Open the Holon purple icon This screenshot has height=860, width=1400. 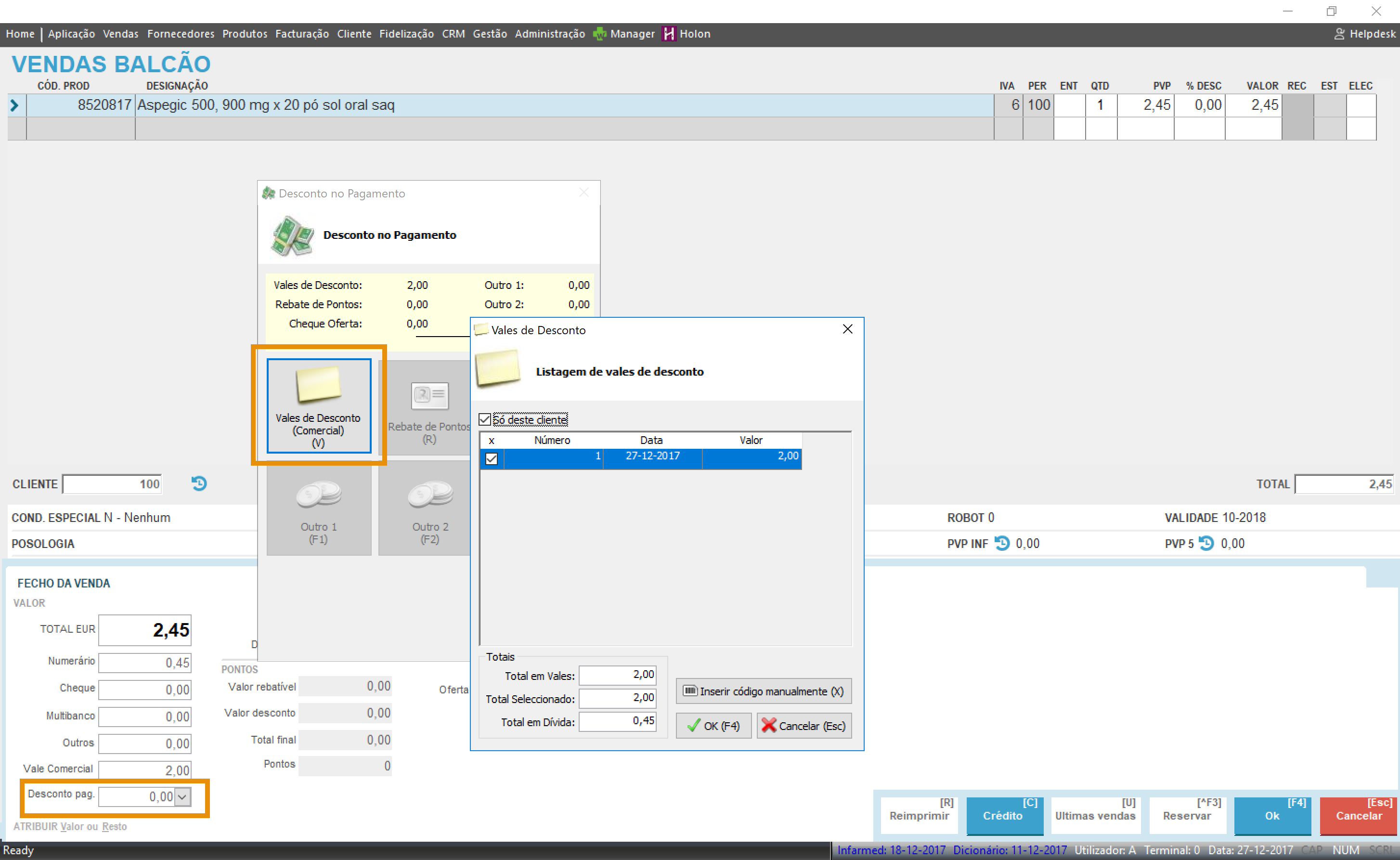pos(669,34)
